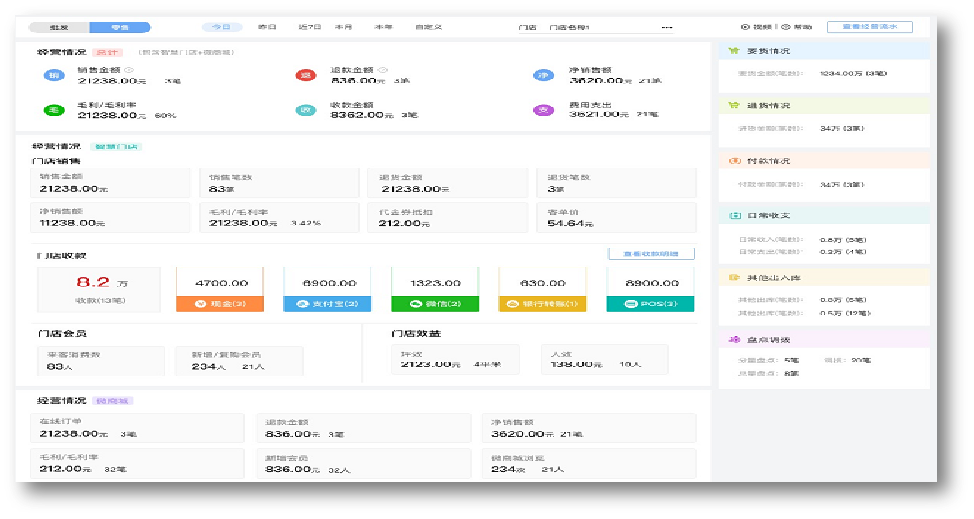Viewport: 974px width, 519px height.
Task: Click the 查看收款明细 button
Action: 651,253
